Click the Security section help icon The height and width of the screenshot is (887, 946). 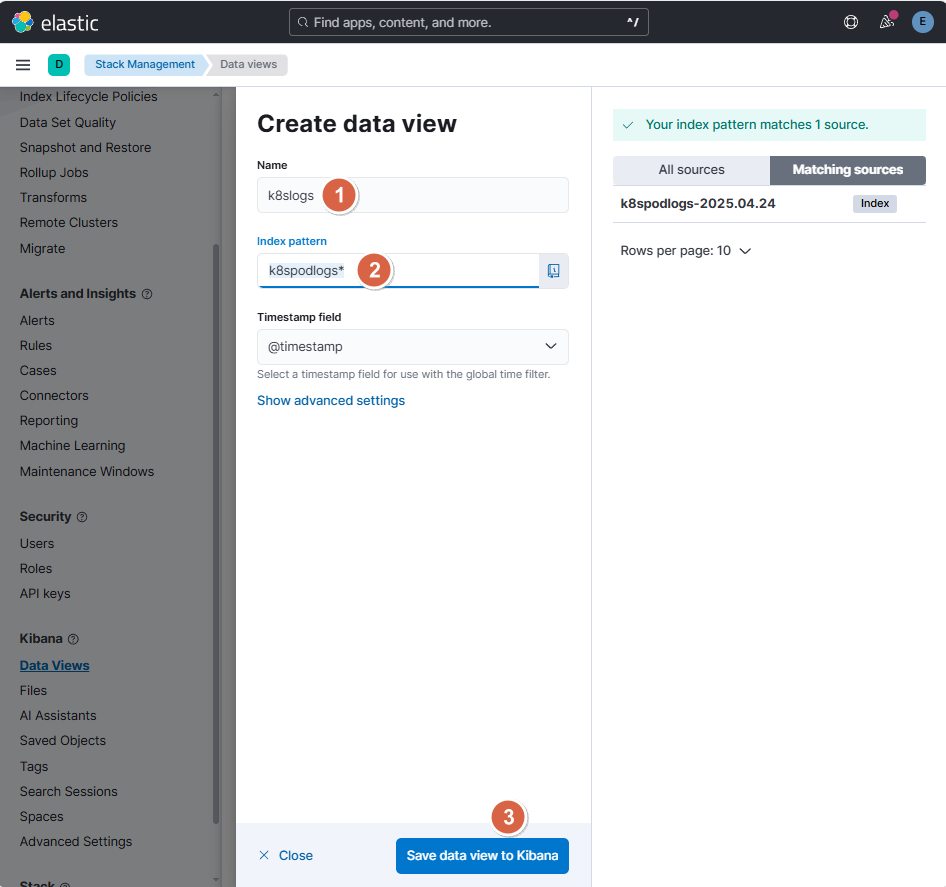(x=82, y=517)
